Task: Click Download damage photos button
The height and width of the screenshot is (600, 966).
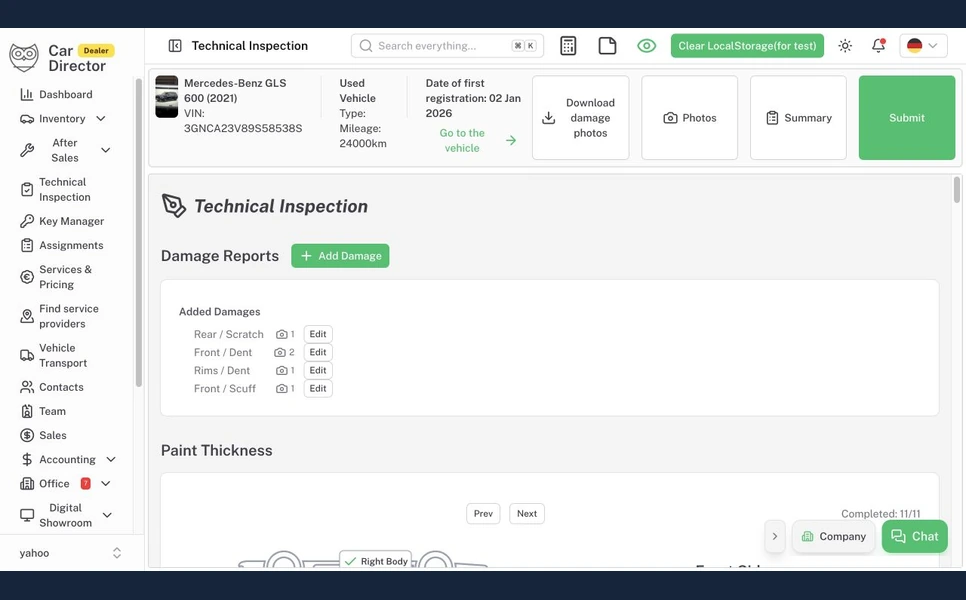Action: tap(580, 118)
